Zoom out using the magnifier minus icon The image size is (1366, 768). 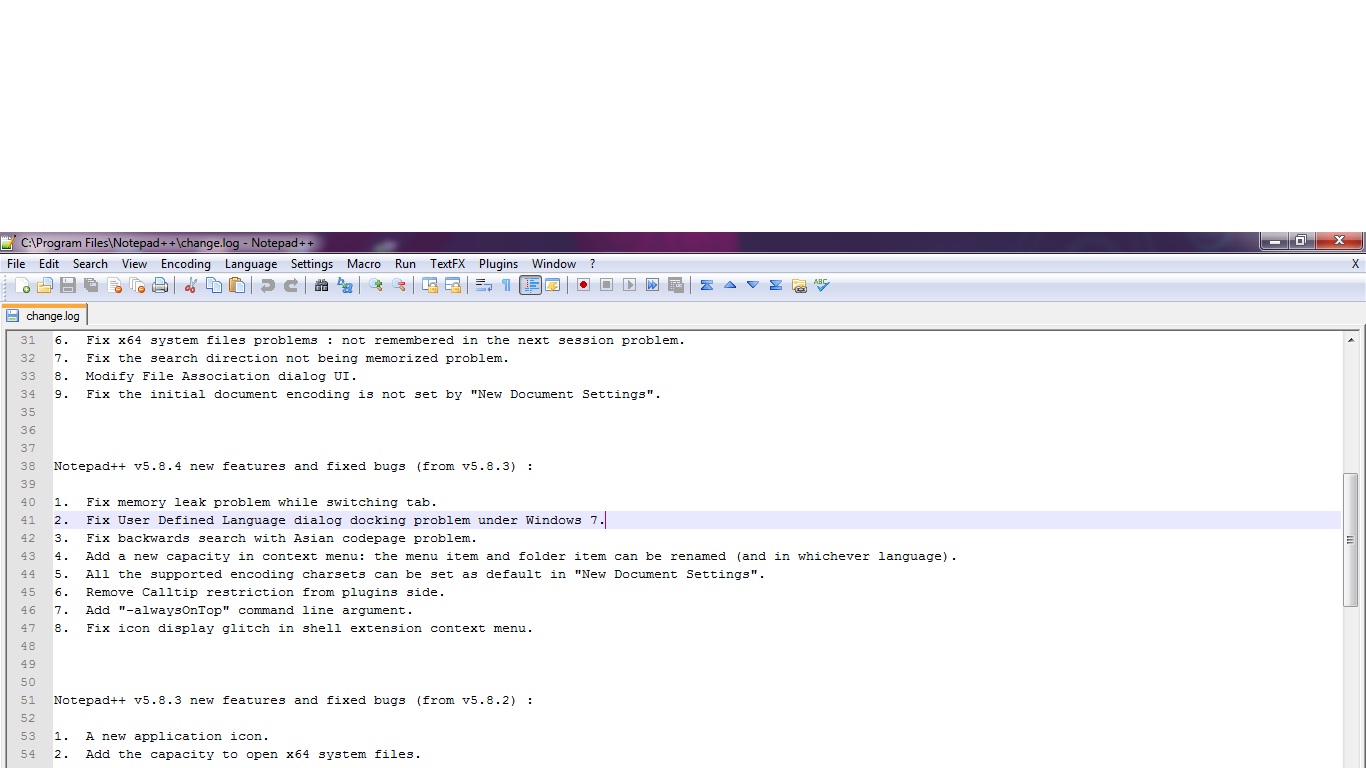[x=399, y=286]
